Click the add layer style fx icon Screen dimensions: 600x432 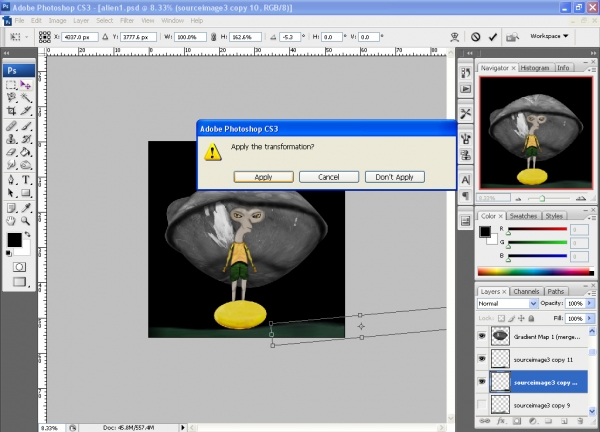tap(501, 421)
